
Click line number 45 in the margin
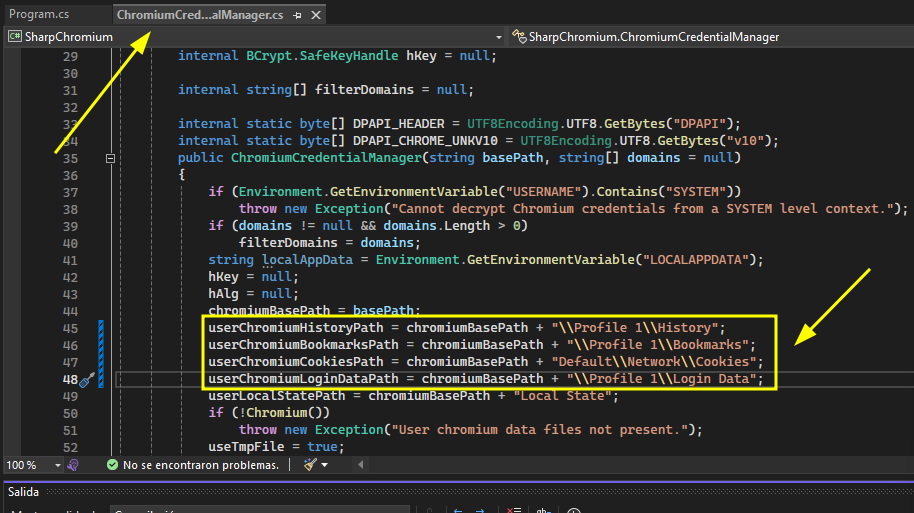coord(70,328)
